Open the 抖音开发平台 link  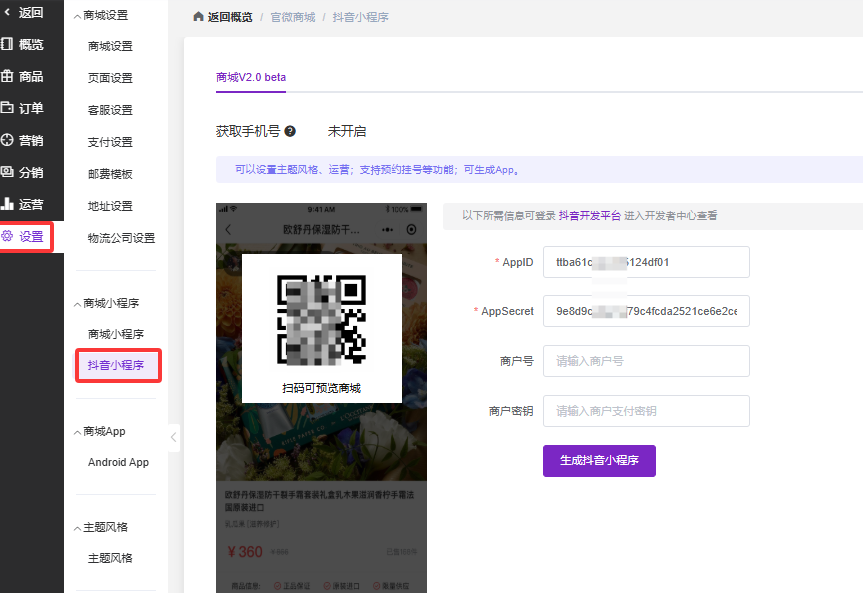[589, 216]
